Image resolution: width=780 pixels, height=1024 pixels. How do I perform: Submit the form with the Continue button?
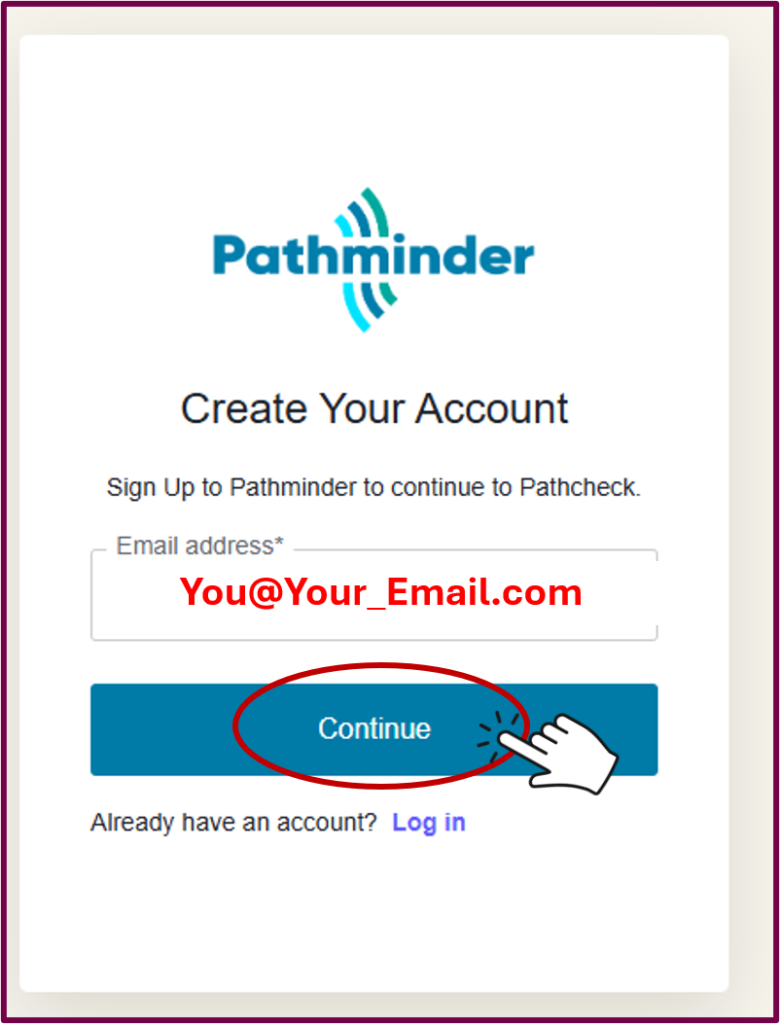pos(374,729)
